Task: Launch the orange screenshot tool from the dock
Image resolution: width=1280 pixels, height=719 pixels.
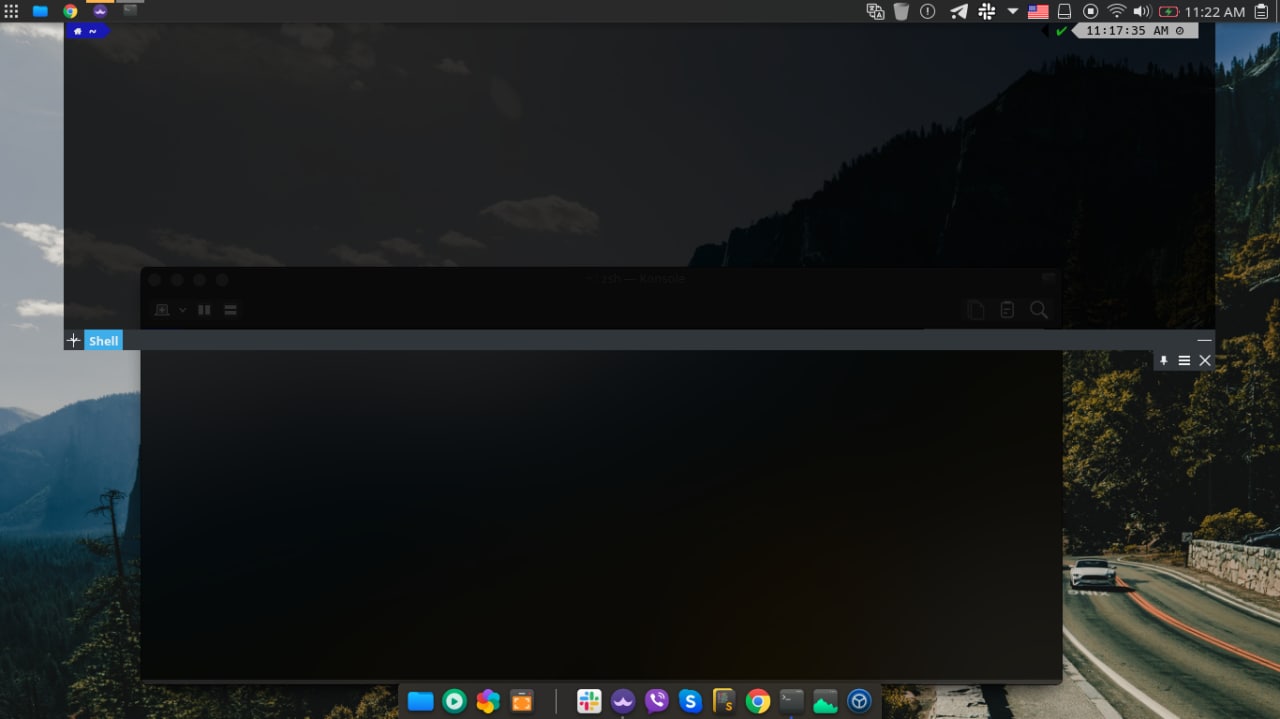Action: (x=522, y=701)
